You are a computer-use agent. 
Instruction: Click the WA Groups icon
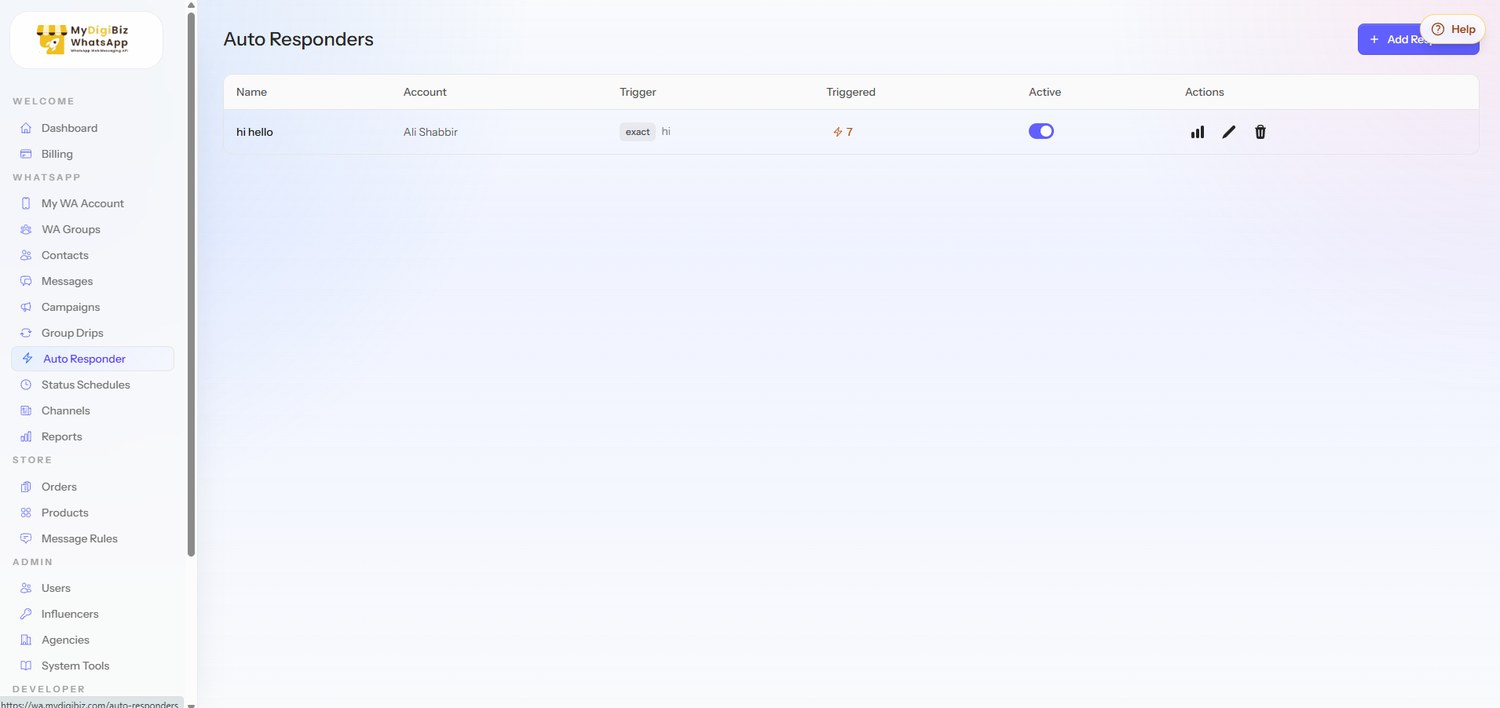(26, 229)
